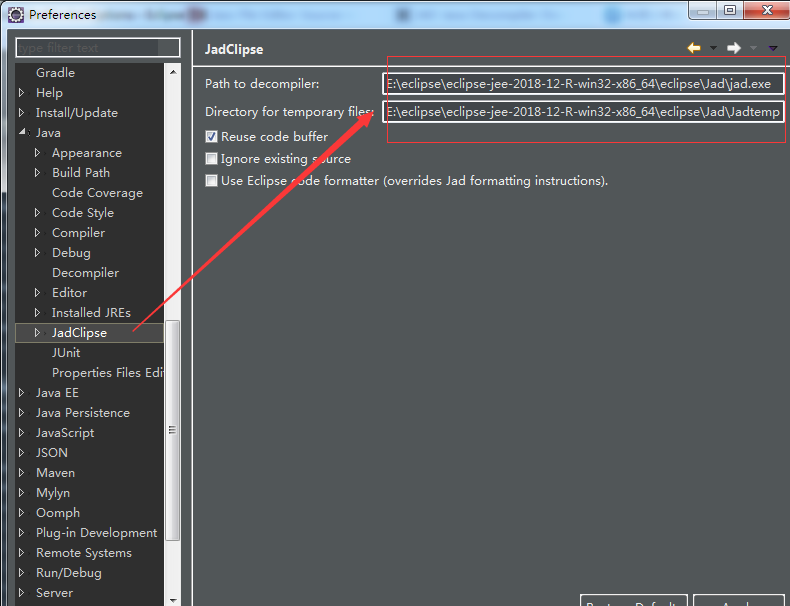Expand the JavaScript node
This screenshot has width=790, height=606.
(x=21, y=432)
